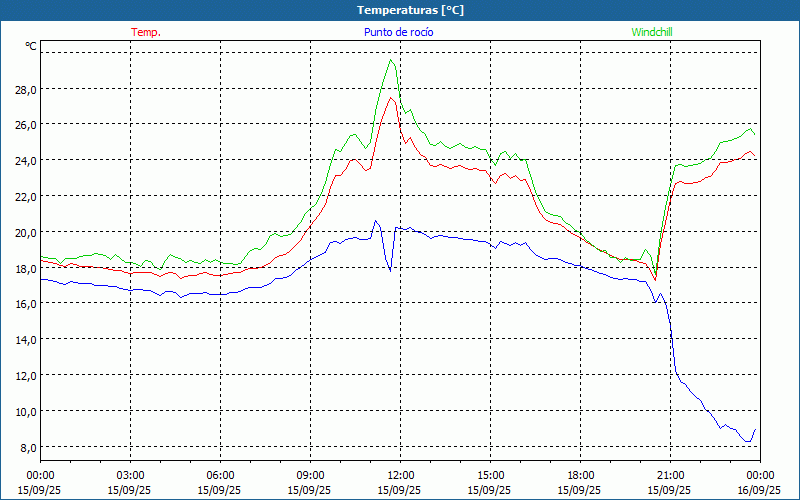Click the 28,0 y-axis value
Viewport: 800px width, 500px height.
pyautogui.click(x=25, y=89)
